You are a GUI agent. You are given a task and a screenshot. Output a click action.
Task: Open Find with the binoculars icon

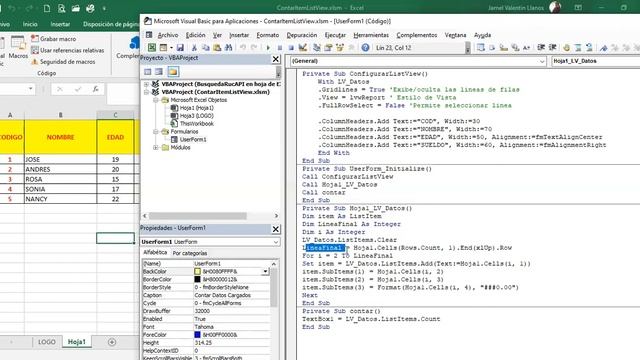point(229,48)
